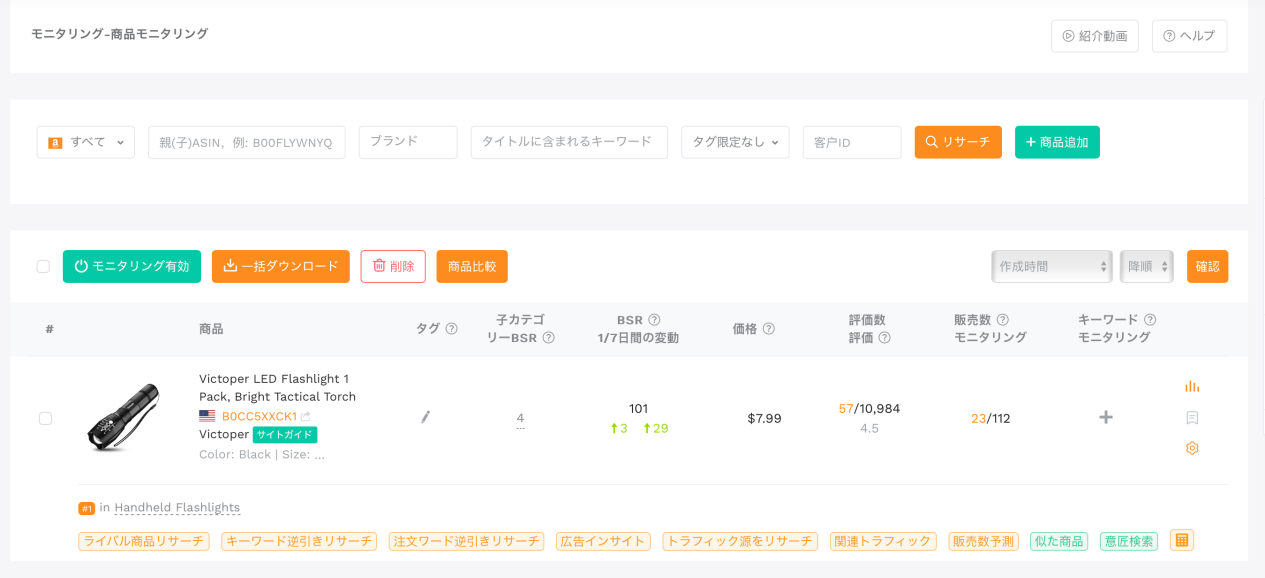Open the orange gear settings for product
Image resolution: width=1265 pixels, height=578 pixels.
[1191, 448]
